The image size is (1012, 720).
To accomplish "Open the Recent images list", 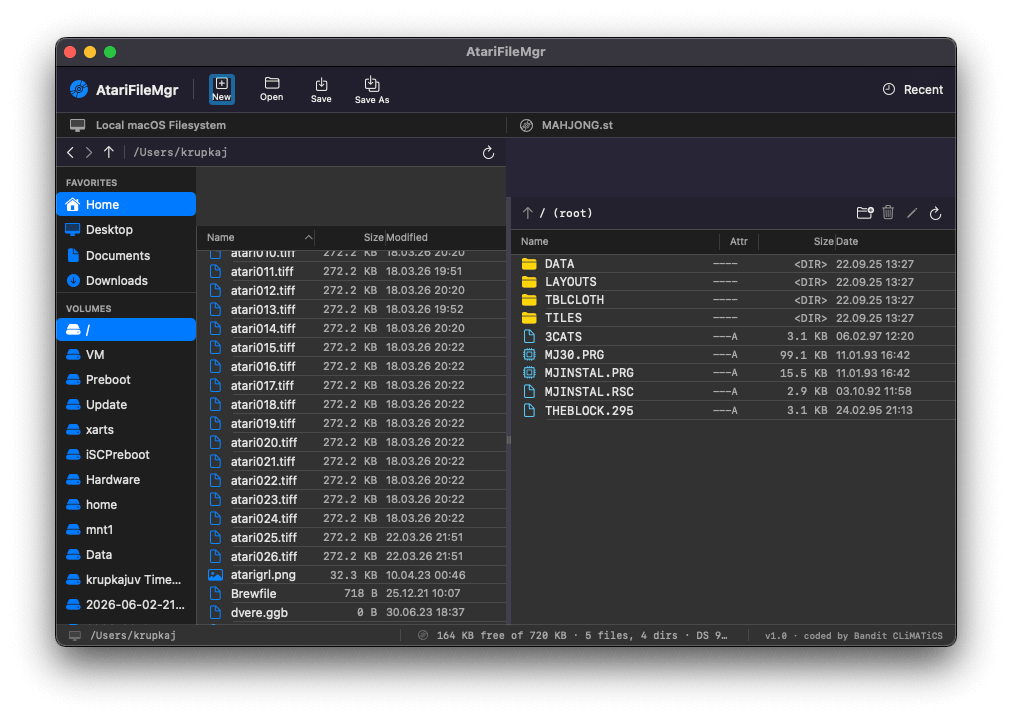I will pyautogui.click(x=913, y=90).
